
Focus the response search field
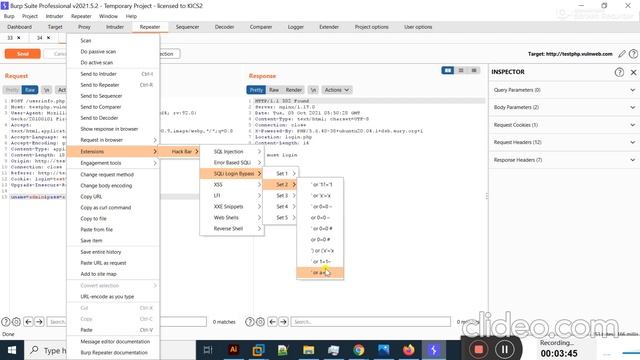(371, 322)
